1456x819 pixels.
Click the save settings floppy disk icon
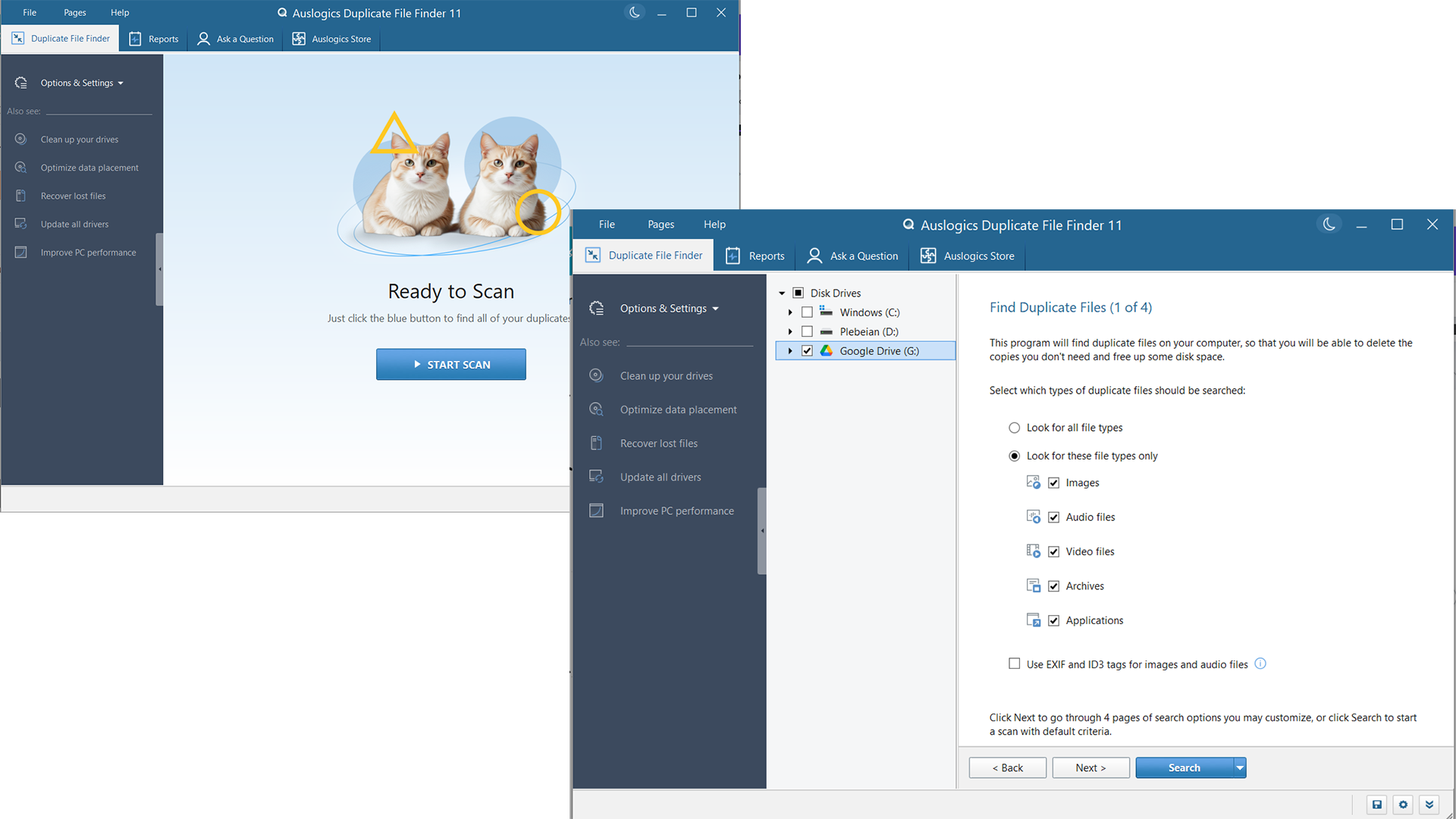pos(1376,805)
